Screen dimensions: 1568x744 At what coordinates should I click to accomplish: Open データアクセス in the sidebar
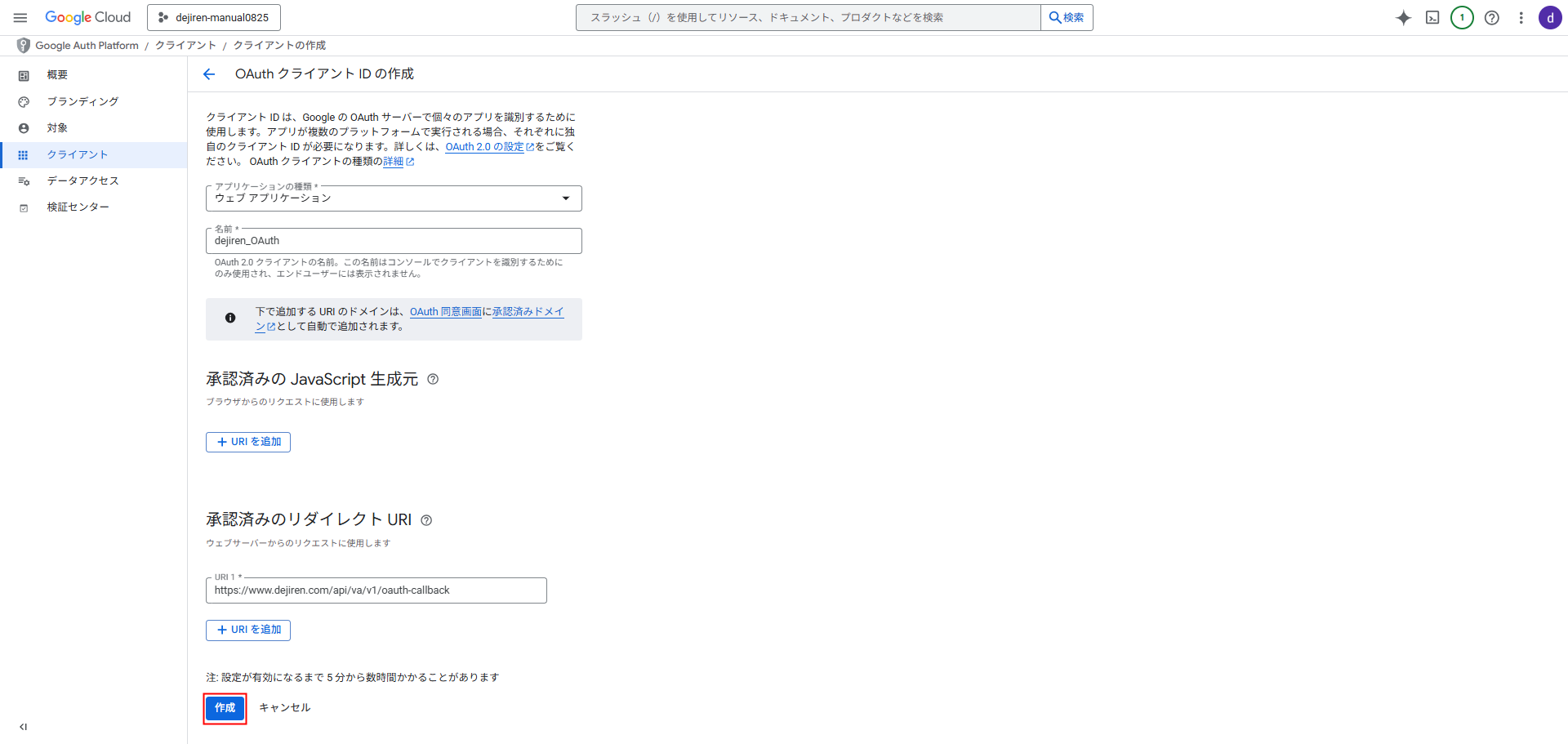(82, 180)
